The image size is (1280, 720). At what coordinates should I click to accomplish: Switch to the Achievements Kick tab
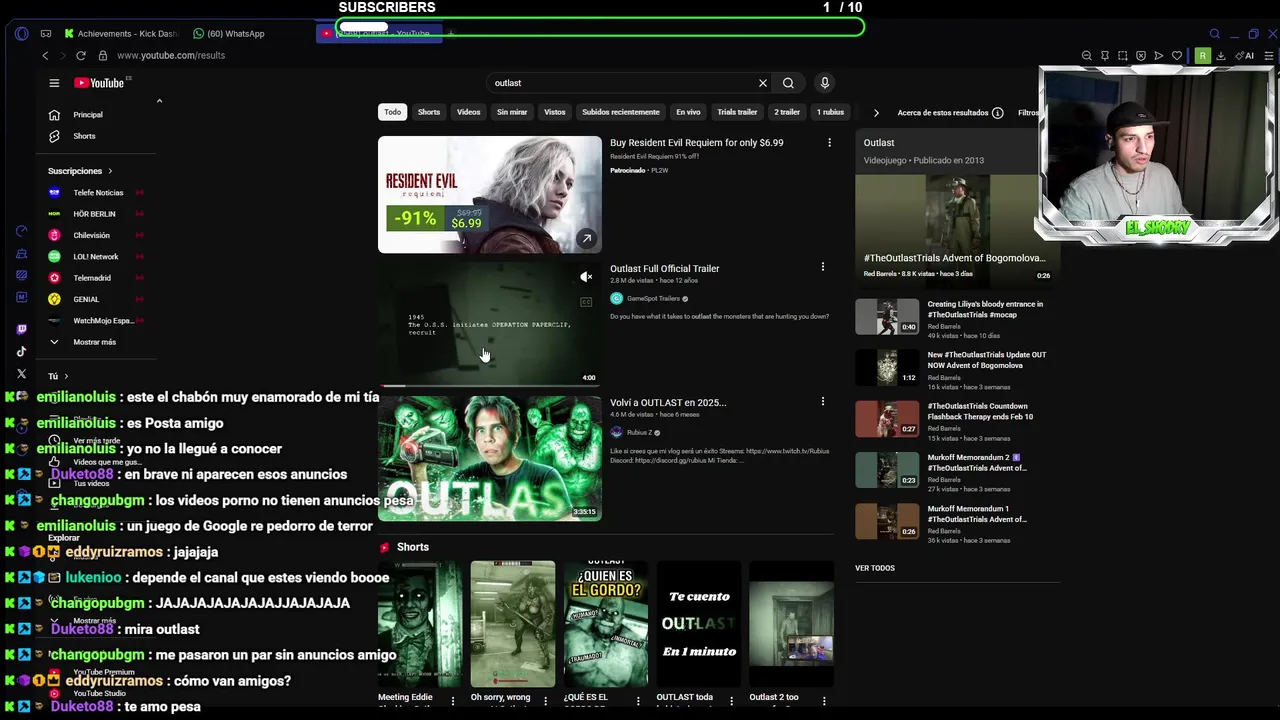[x=121, y=34]
